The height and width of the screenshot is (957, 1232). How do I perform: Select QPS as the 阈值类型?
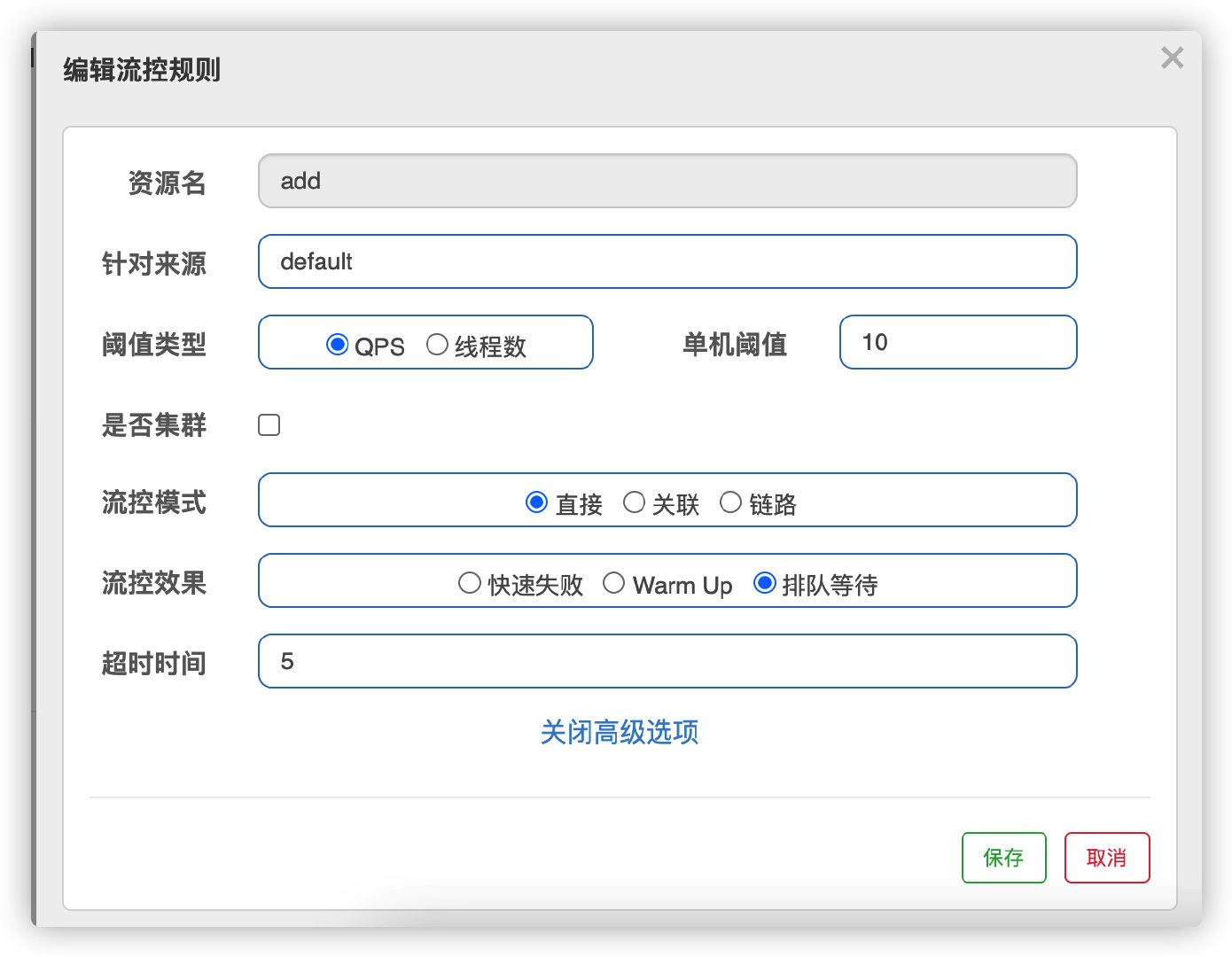[x=338, y=344]
